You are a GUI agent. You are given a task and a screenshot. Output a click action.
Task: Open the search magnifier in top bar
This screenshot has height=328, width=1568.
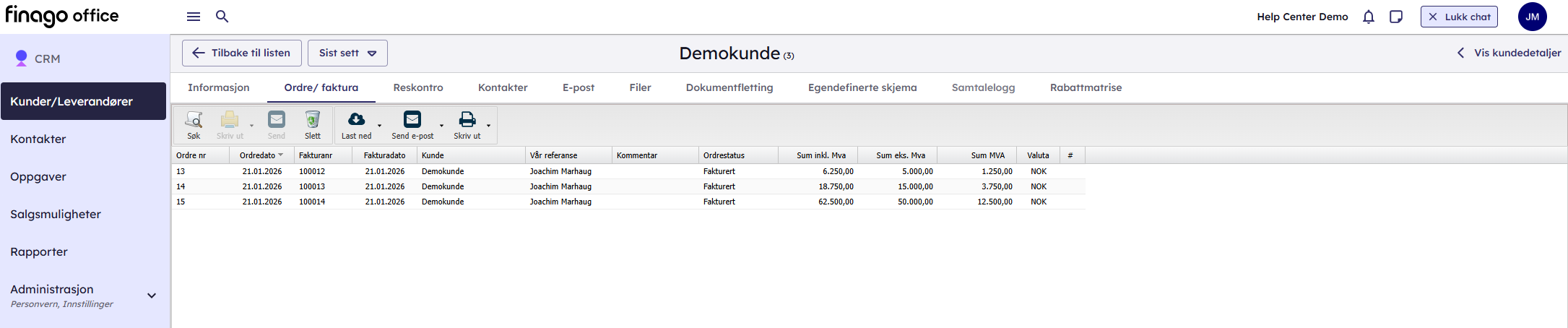[x=222, y=17]
